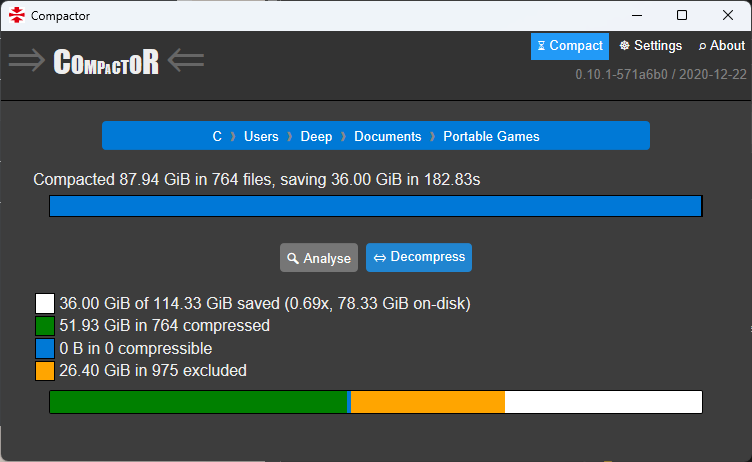Navigate to the C drive breadcrumb

pos(217,136)
